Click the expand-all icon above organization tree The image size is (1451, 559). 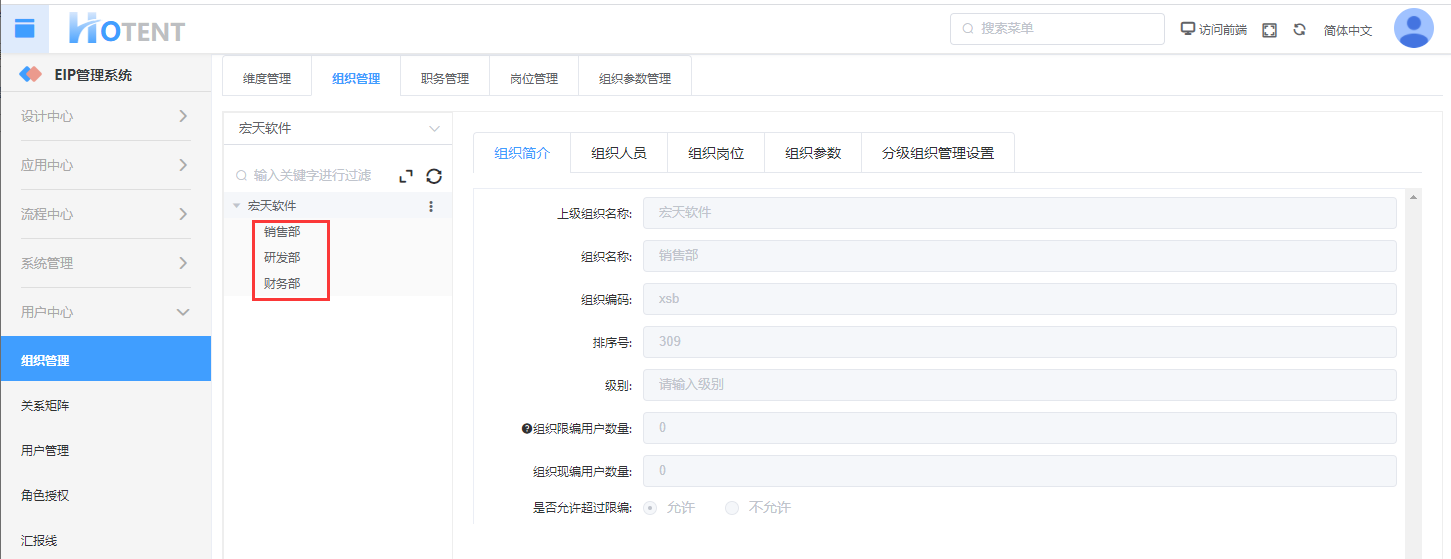405,176
